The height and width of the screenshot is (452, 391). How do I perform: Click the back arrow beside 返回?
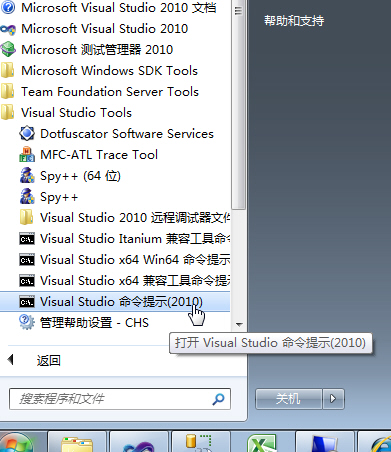click(11, 359)
